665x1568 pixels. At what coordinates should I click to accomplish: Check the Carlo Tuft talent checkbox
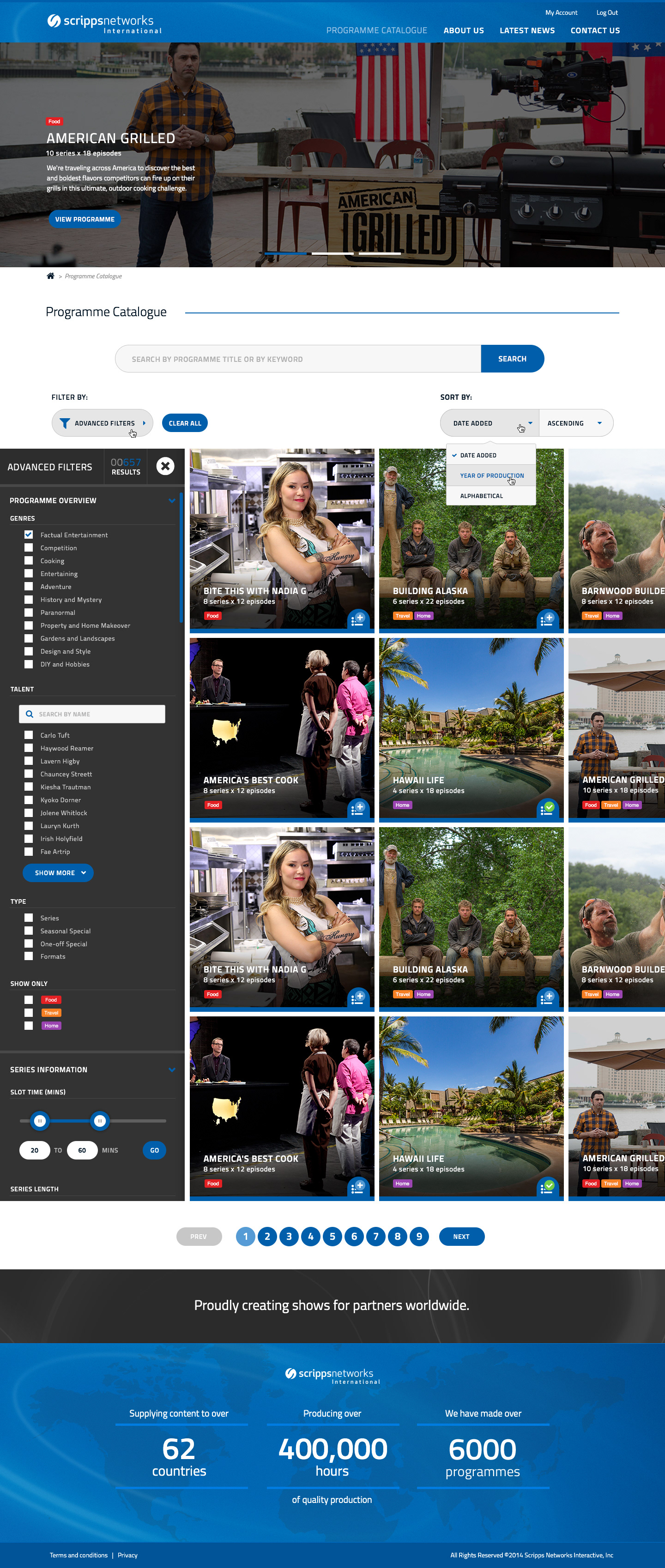click(x=29, y=735)
